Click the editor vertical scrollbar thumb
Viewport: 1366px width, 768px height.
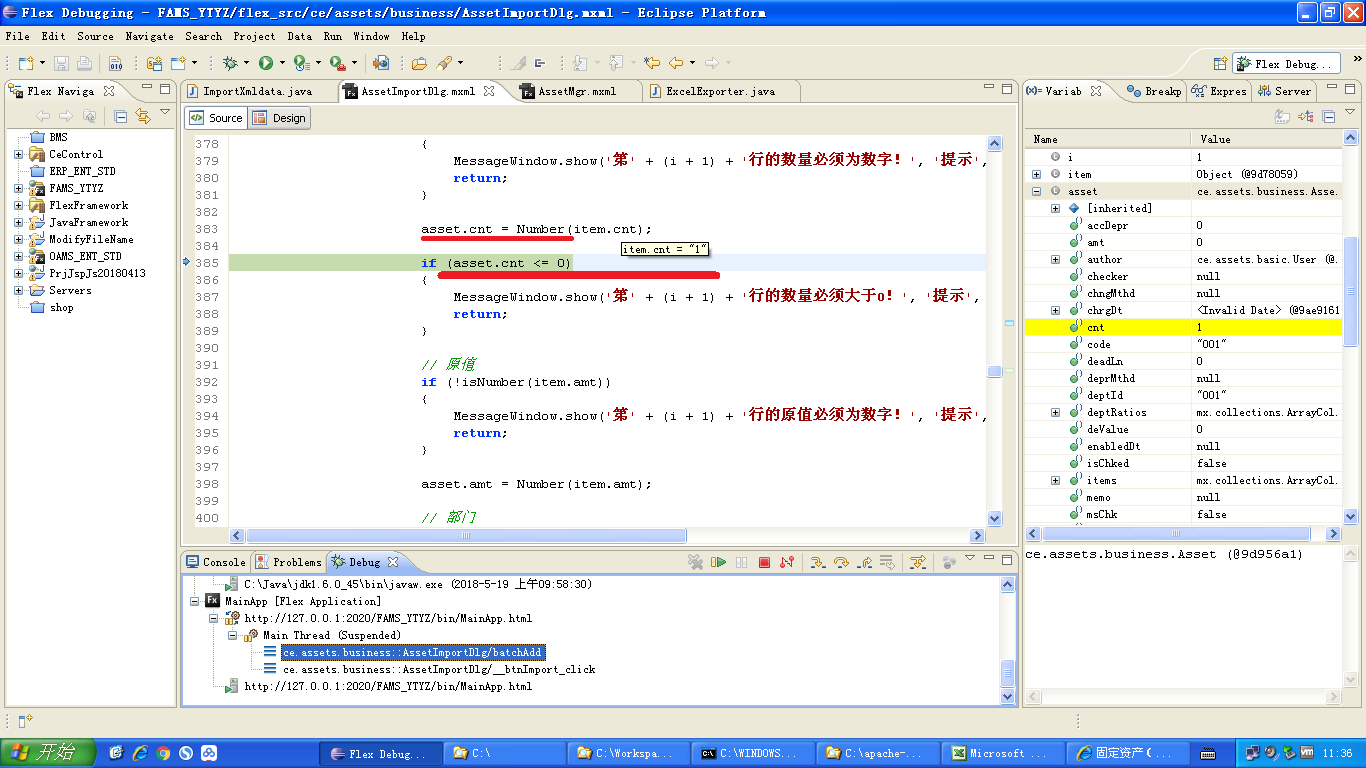[995, 372]
